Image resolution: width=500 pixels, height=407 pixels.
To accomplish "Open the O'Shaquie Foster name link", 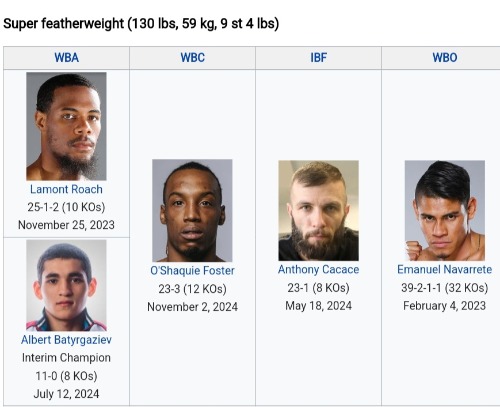I will (192, 271).
